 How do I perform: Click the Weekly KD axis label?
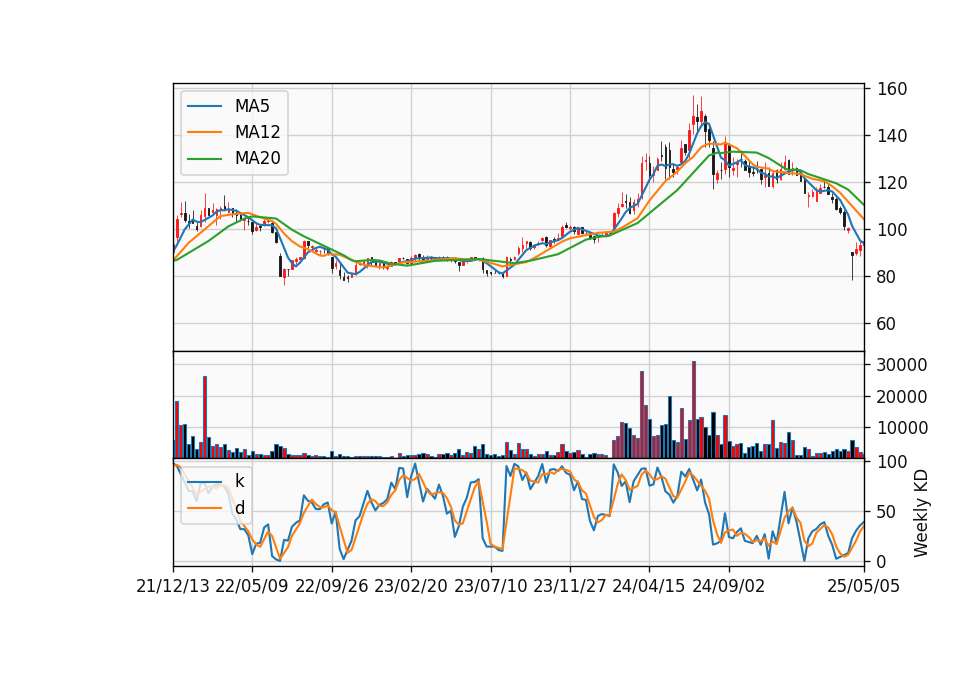(x=920, y=513)
